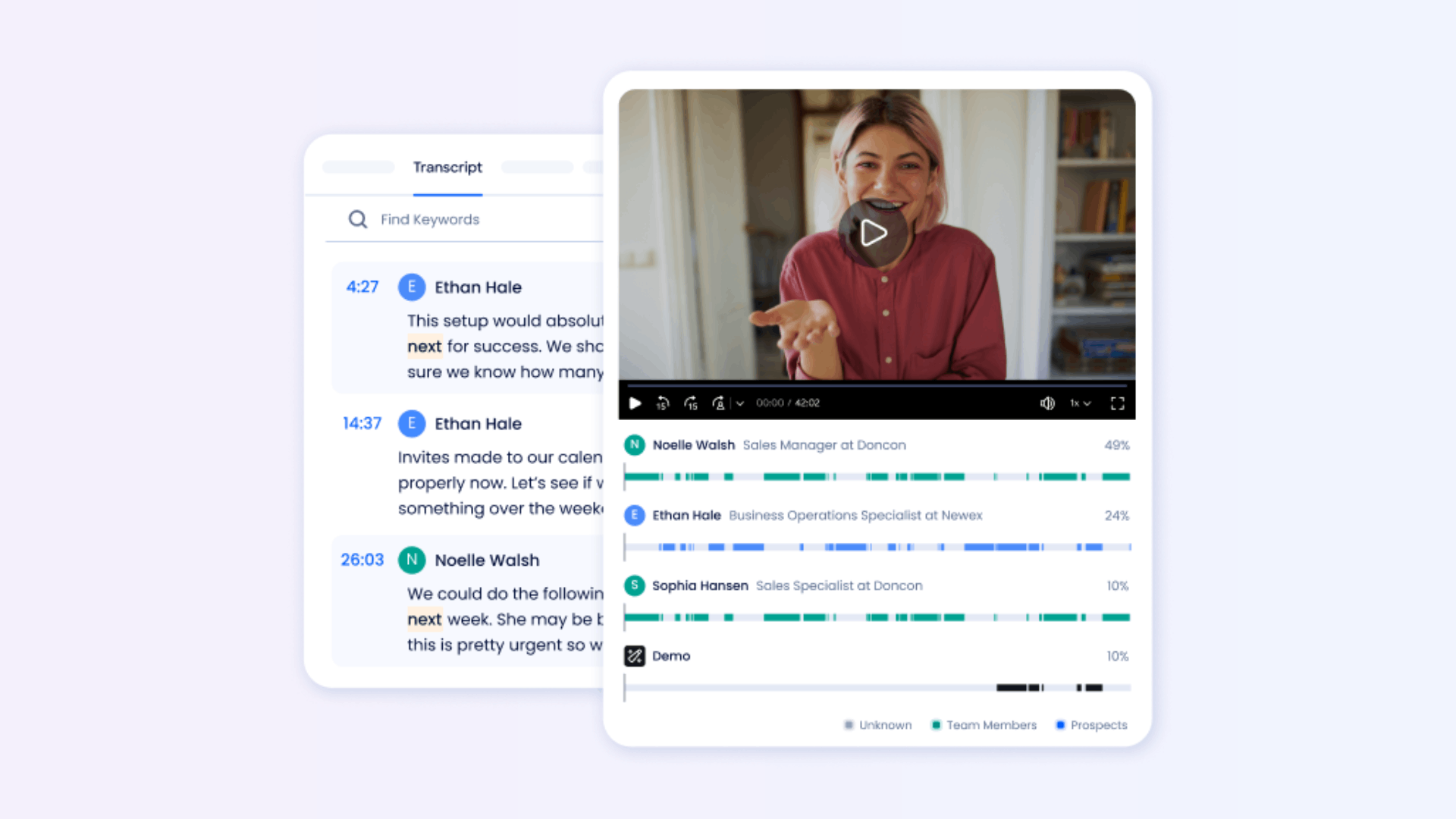Image resolution: width=1456 pixels, height=819 pixels.
Task: Click the Demo topic icon
Action: (634, 656)
